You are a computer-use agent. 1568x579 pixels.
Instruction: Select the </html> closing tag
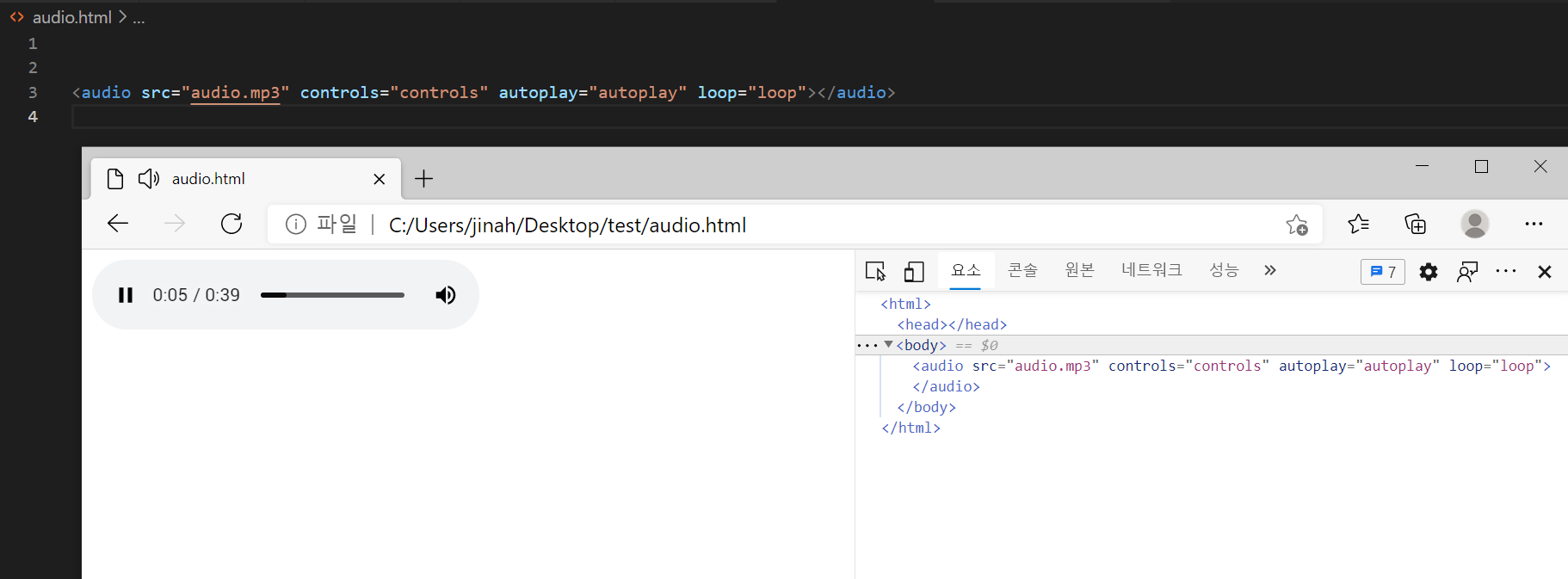(x=911, y=428)
